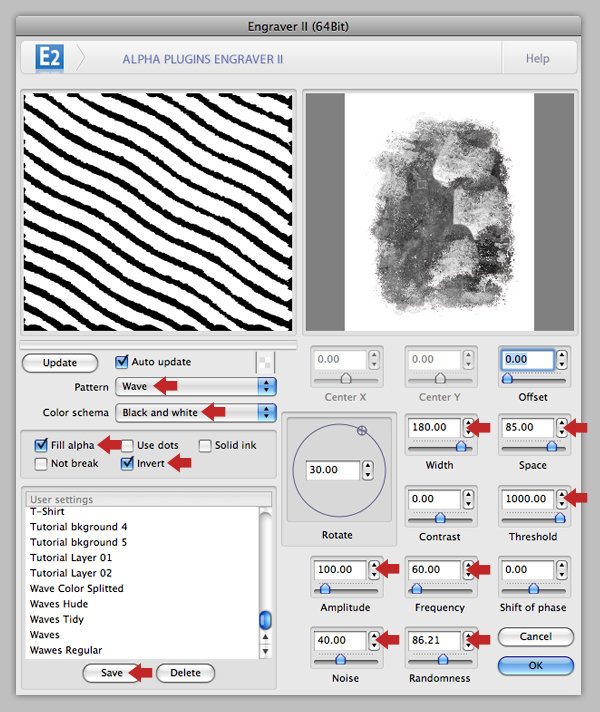This screenshot has width=600, height=712.
Task: Focus the Rotate field showing 30.00
Action: point(332,470)
